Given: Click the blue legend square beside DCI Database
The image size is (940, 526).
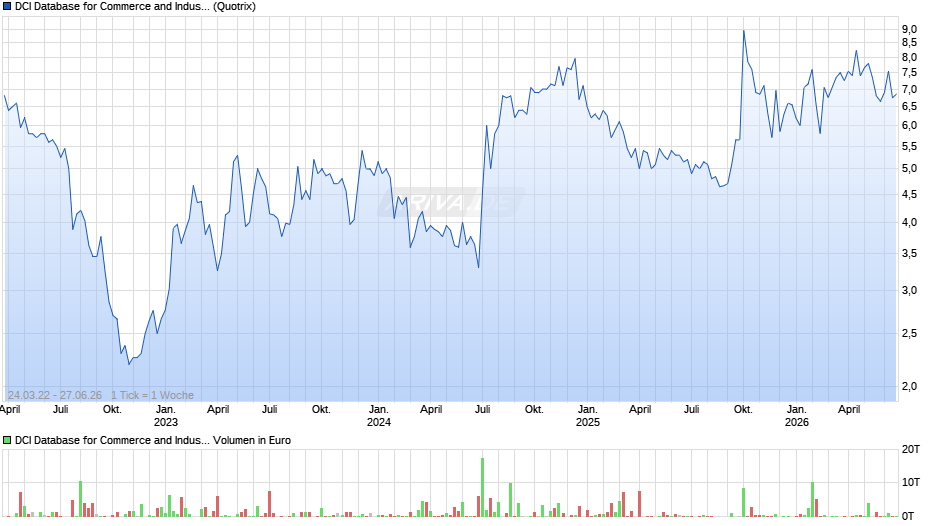Looking at the screenshot, I should tap(7, 7).
